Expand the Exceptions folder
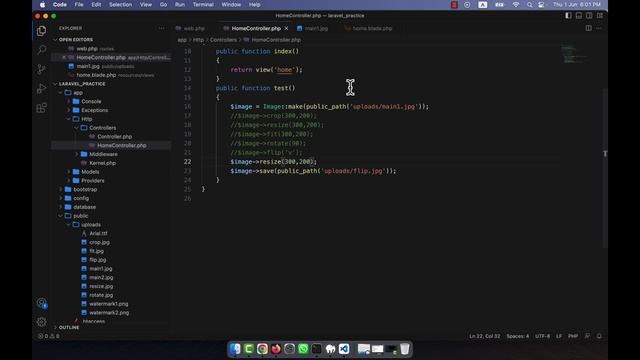This screenshot has height=360, width=640. tap(94, 110)
